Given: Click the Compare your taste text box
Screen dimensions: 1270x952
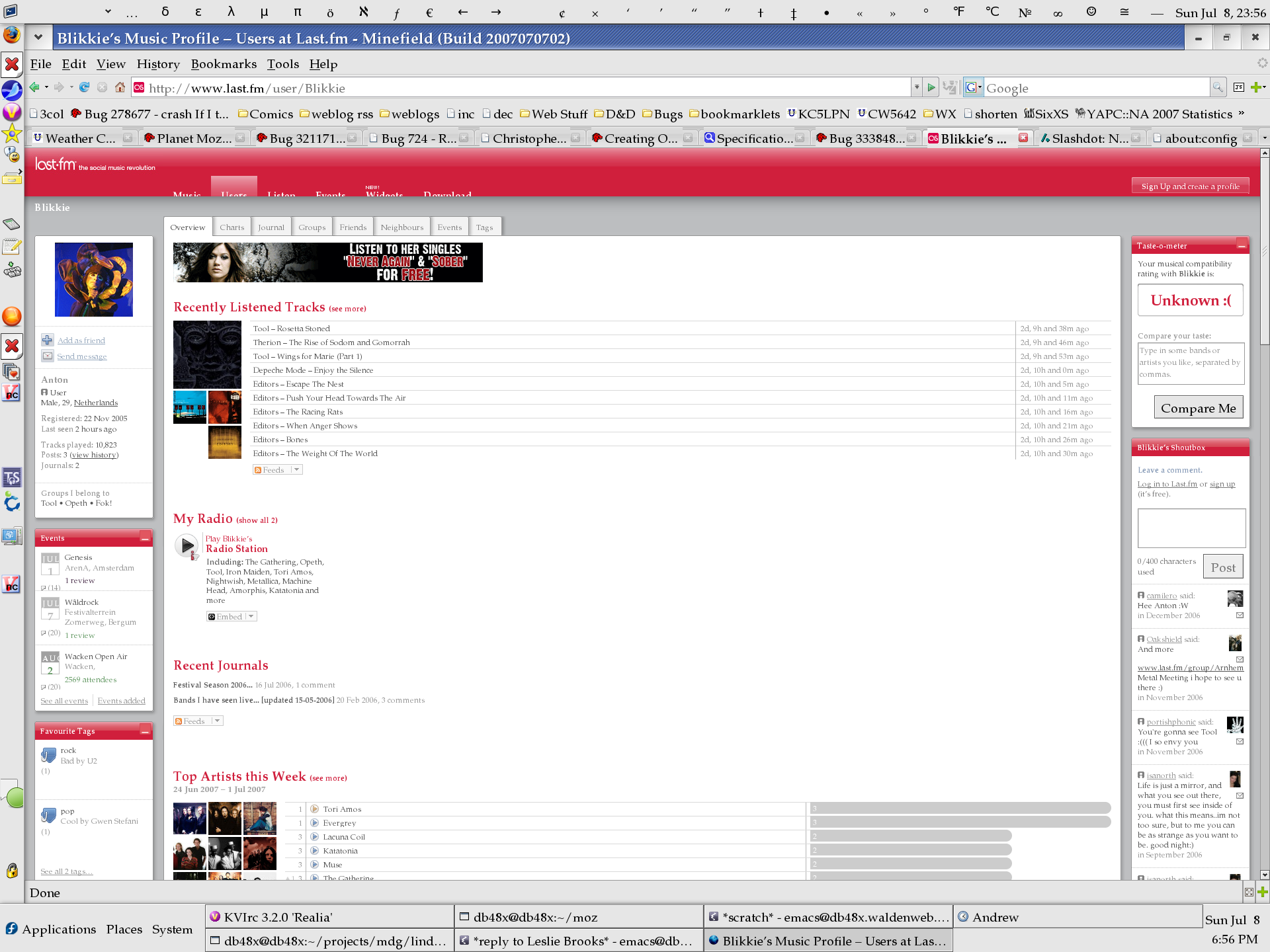Looking at the screenshot, I should pyautogui.click(x=1191, y=363).
